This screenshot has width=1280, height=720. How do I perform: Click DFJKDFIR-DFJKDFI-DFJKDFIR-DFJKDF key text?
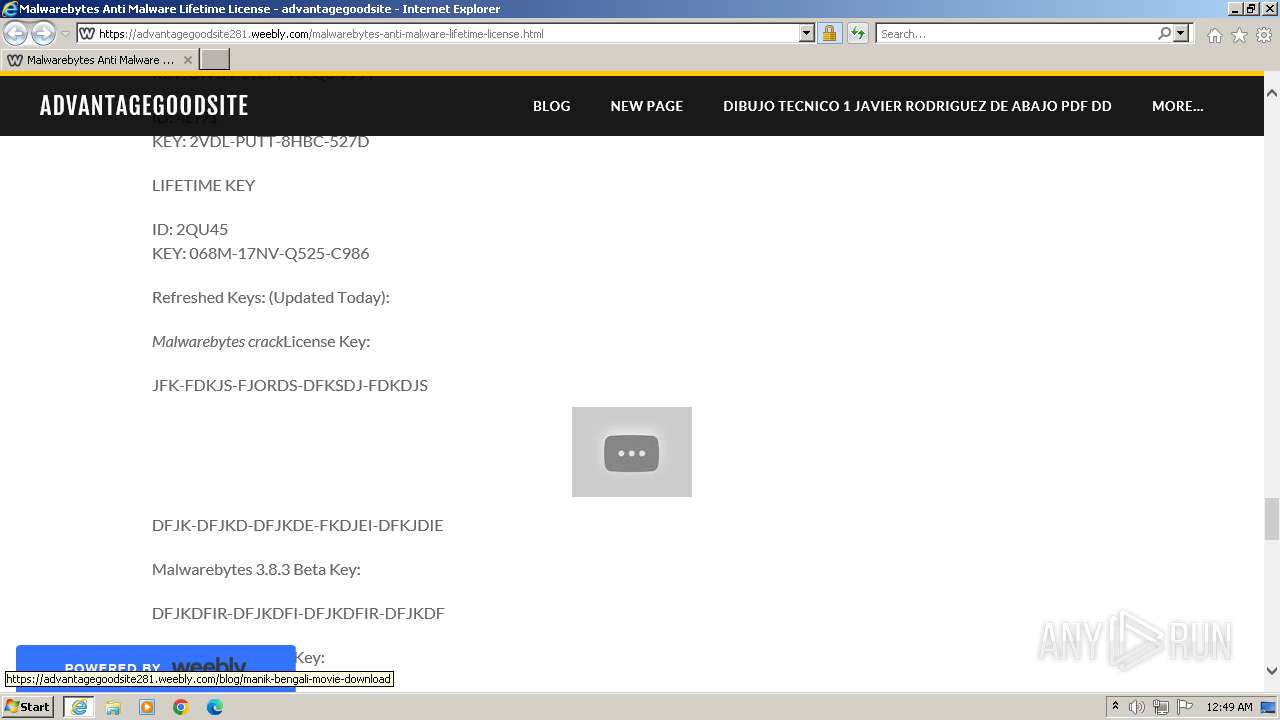298,613
